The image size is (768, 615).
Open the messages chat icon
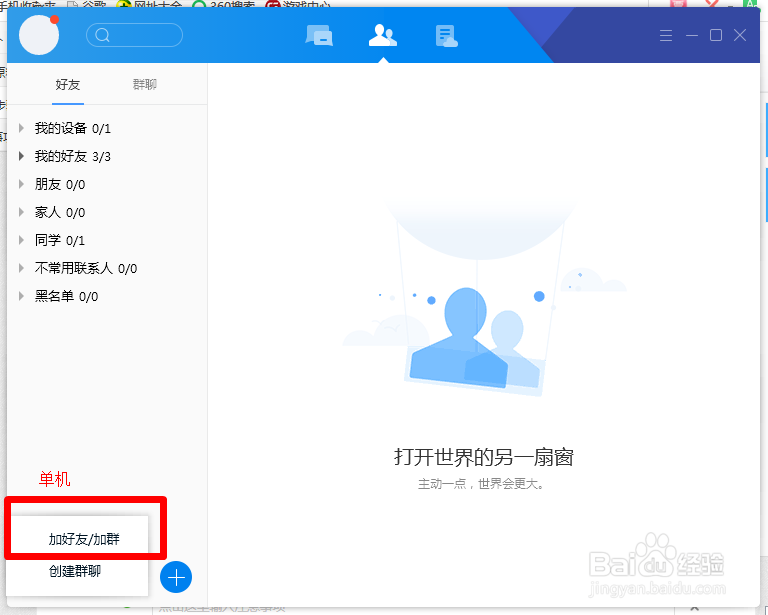coord(319,35)
